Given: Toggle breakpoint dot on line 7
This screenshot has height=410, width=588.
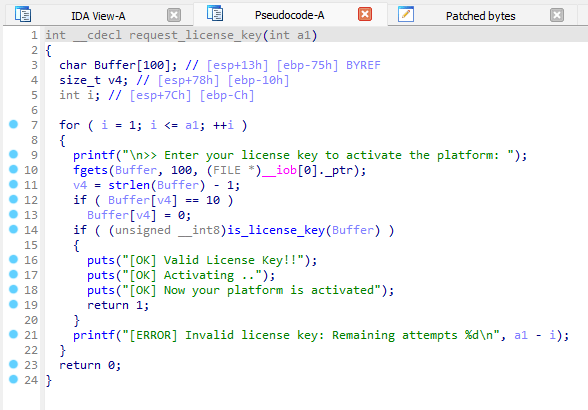Looking at the screenshot, I should click(14, 124).
